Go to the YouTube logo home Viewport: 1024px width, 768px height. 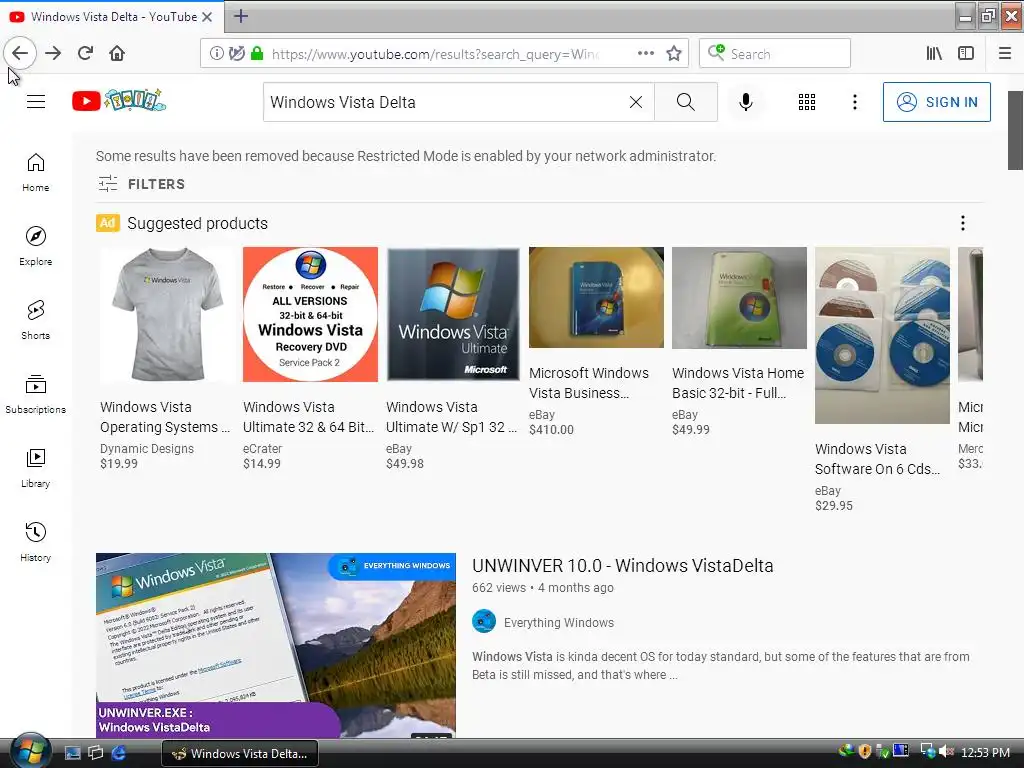click(119, 101)
